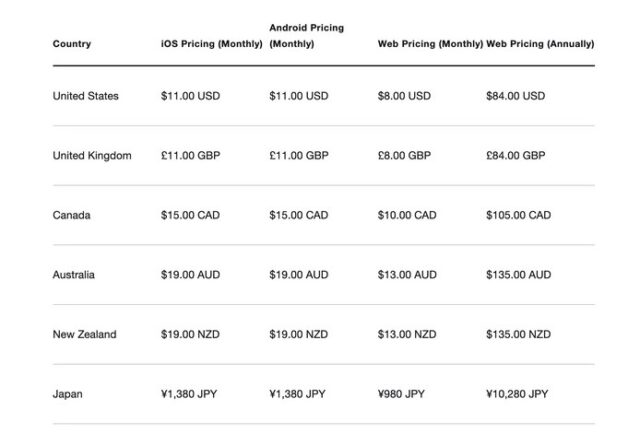Click the Android Pricing (Monthly) header
Viewport: 640px width, 434px height.
(306, 35)
